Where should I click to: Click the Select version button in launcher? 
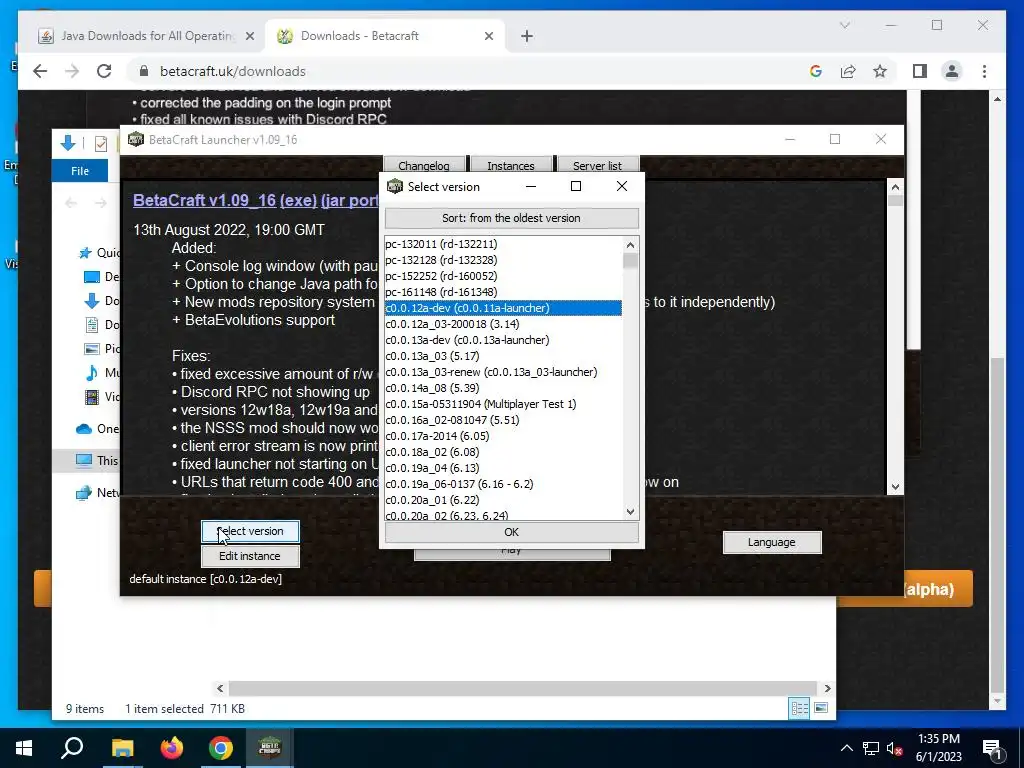coord(250,531)
